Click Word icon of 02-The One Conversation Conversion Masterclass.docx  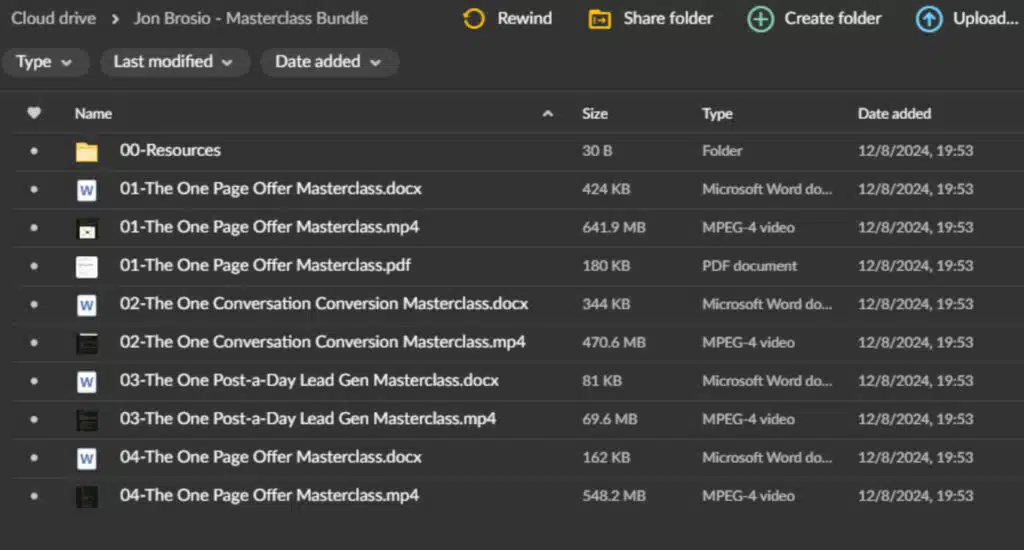(x=87, y=305)
